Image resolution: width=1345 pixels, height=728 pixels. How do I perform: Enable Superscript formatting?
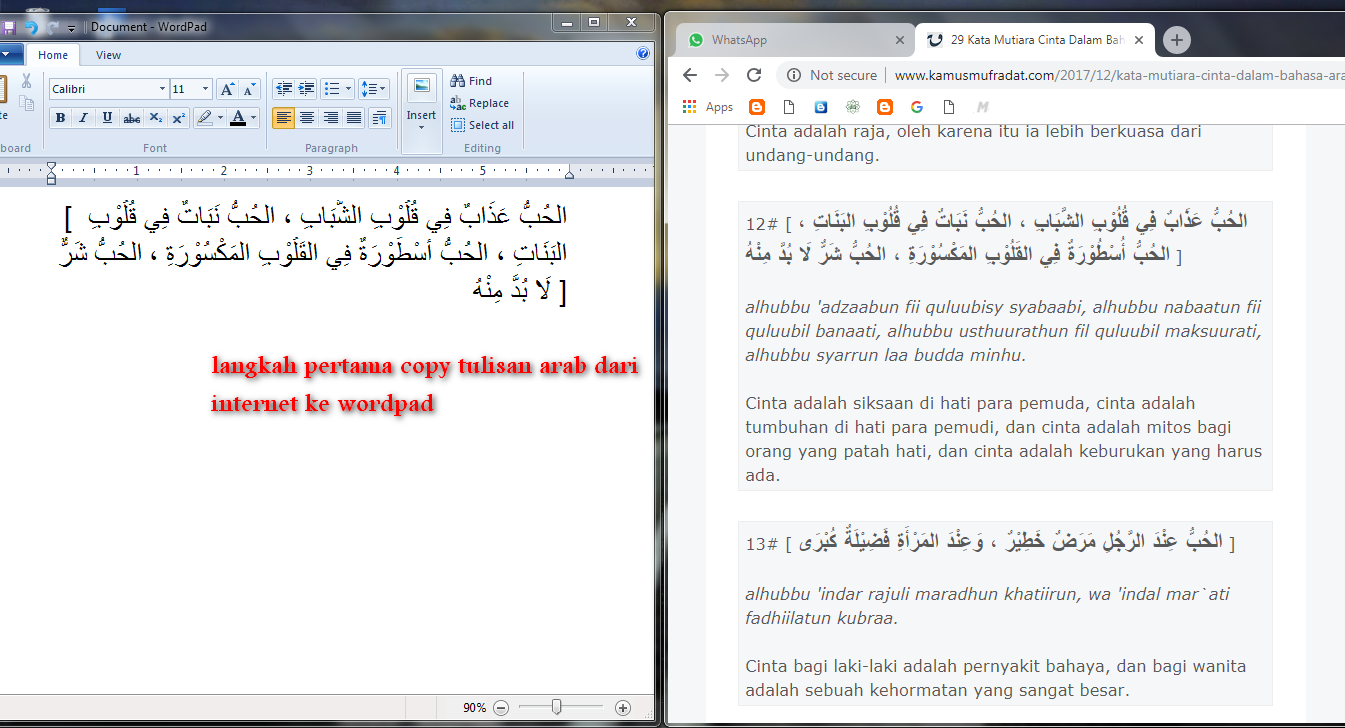(x=178, y=117)
